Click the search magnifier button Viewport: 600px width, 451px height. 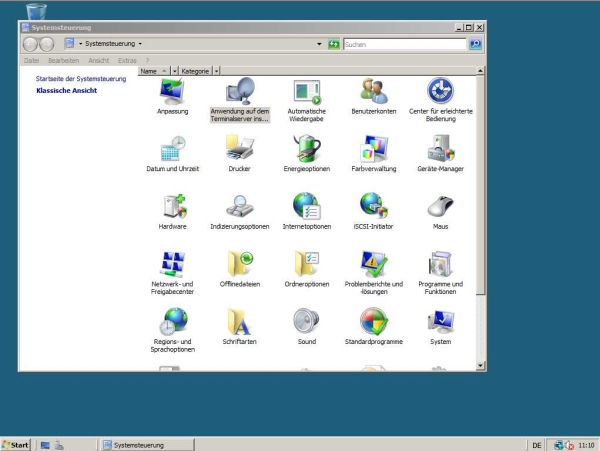(475, 44)
